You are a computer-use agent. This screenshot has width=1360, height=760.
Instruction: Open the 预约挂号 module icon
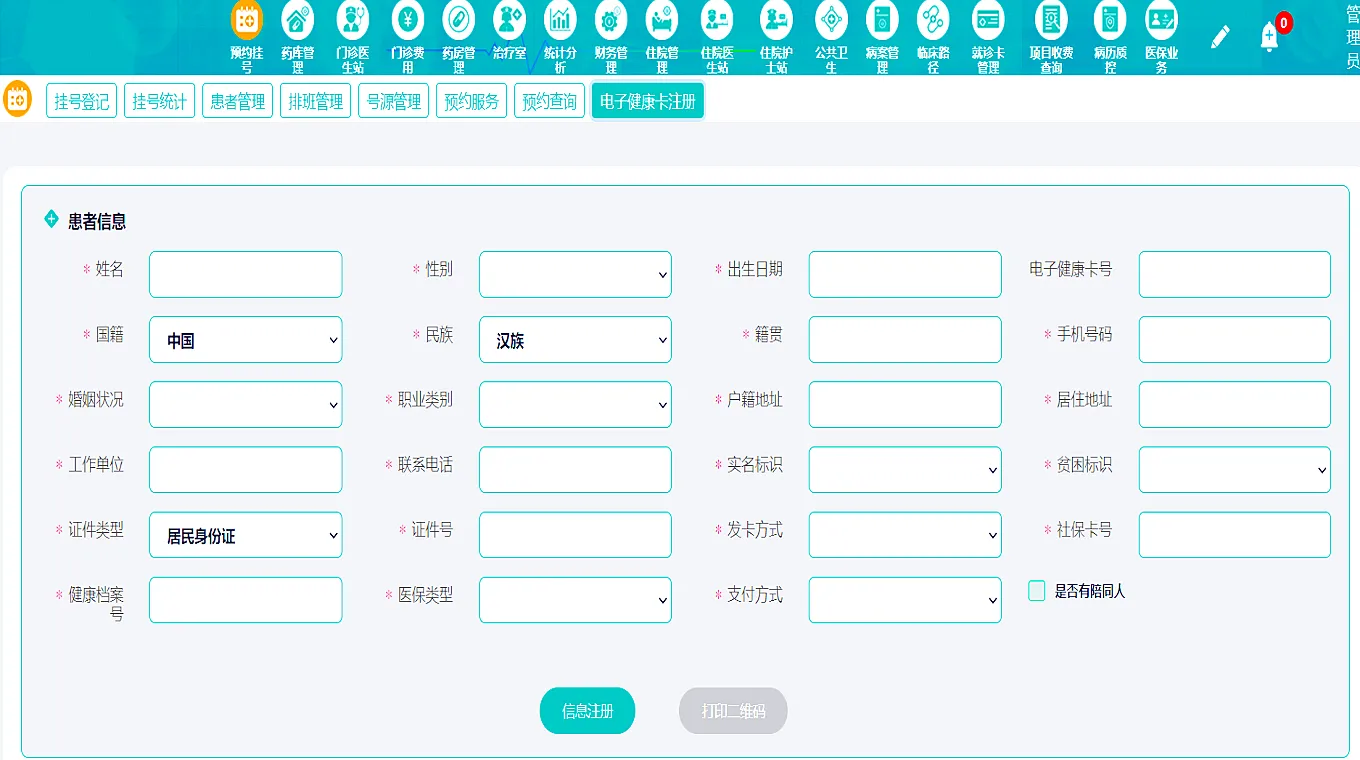[247, 20]
